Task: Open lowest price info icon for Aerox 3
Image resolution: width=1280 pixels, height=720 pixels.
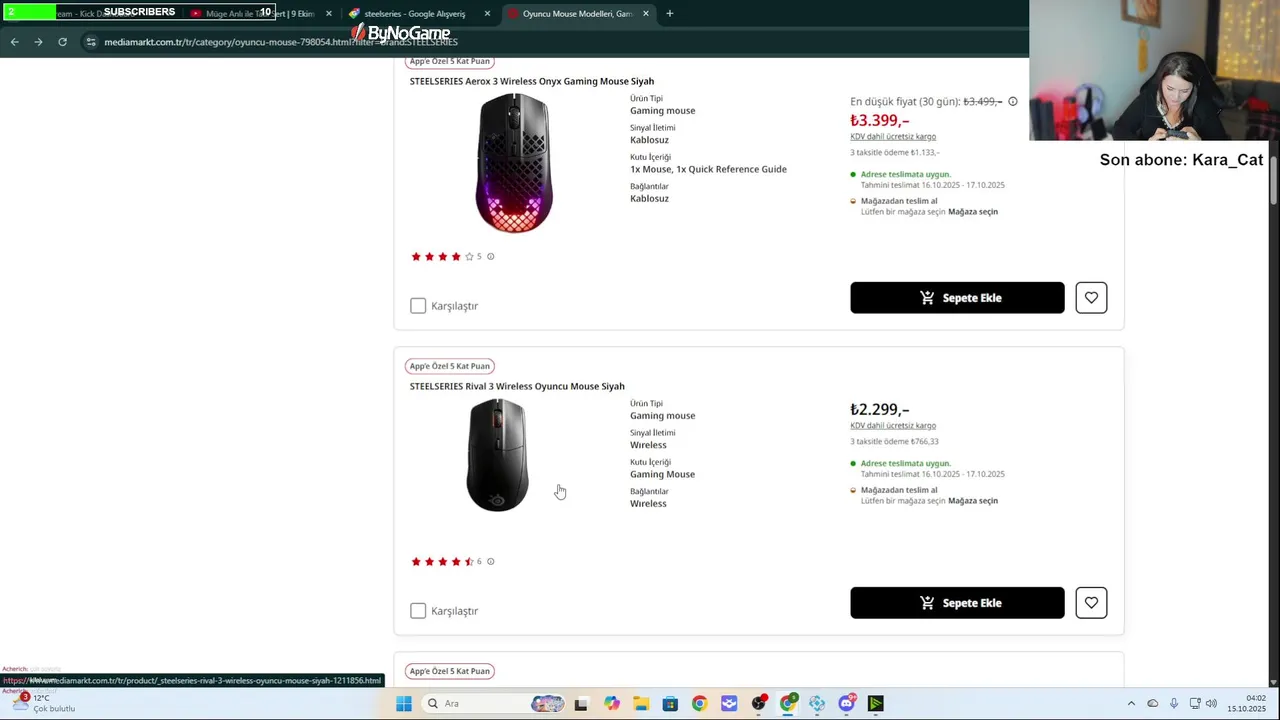Action: 1013,102
